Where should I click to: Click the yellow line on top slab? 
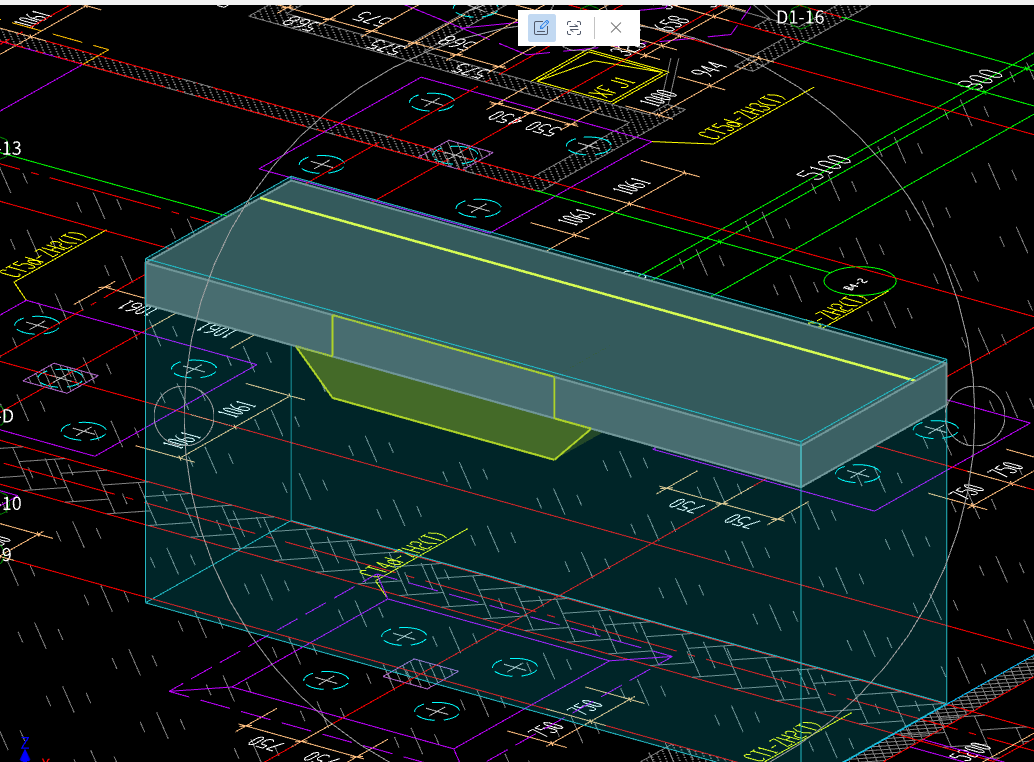click(587, 289)
